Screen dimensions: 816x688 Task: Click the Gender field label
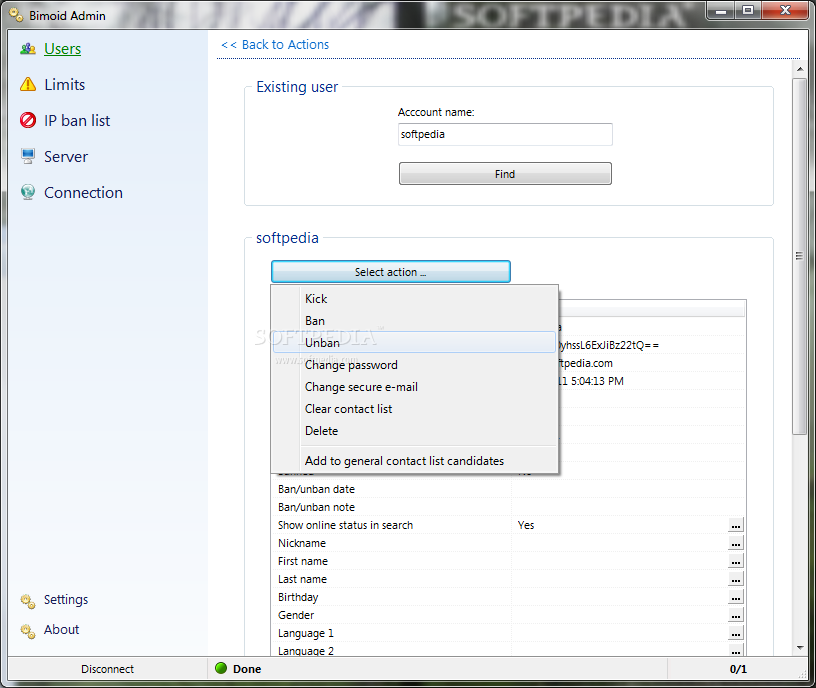pyautogui.click(x=296, y=615)
